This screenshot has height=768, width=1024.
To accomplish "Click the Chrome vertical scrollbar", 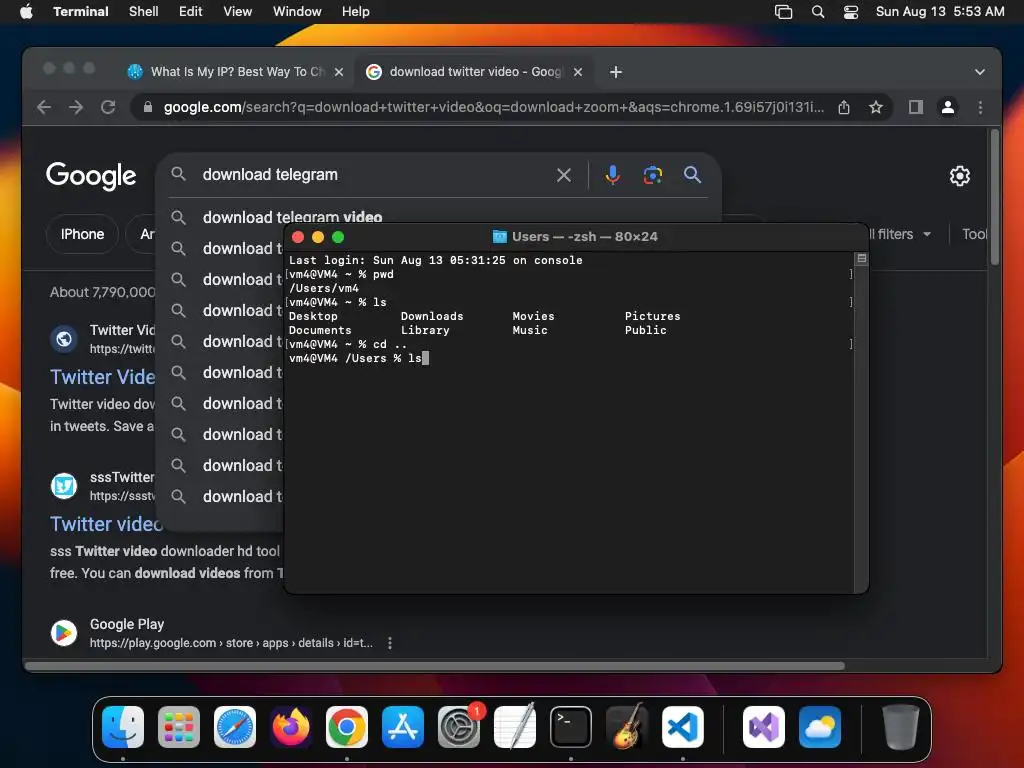I will pyautogui.click(x=995, y=196).
